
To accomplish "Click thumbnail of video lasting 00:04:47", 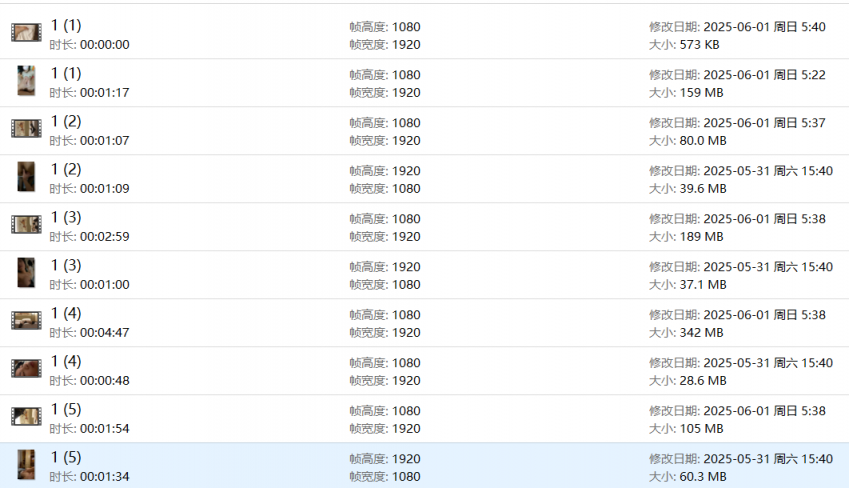I will coord(26,321).
